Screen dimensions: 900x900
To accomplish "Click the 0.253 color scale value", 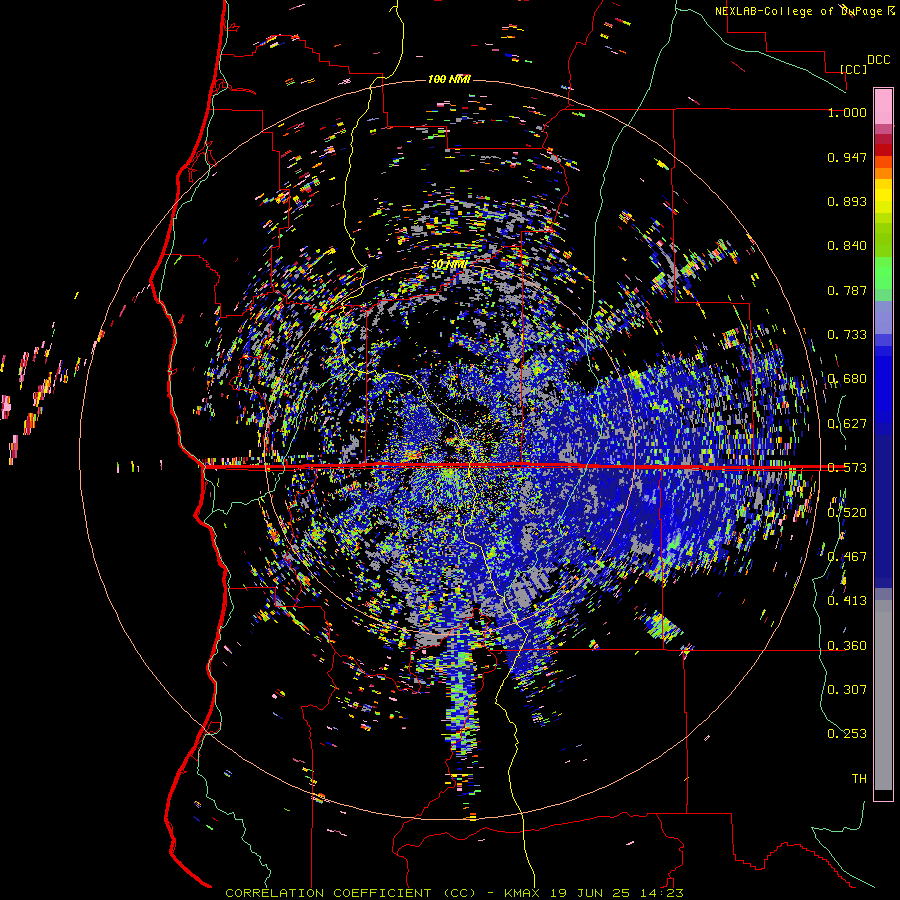I will 847,734.
